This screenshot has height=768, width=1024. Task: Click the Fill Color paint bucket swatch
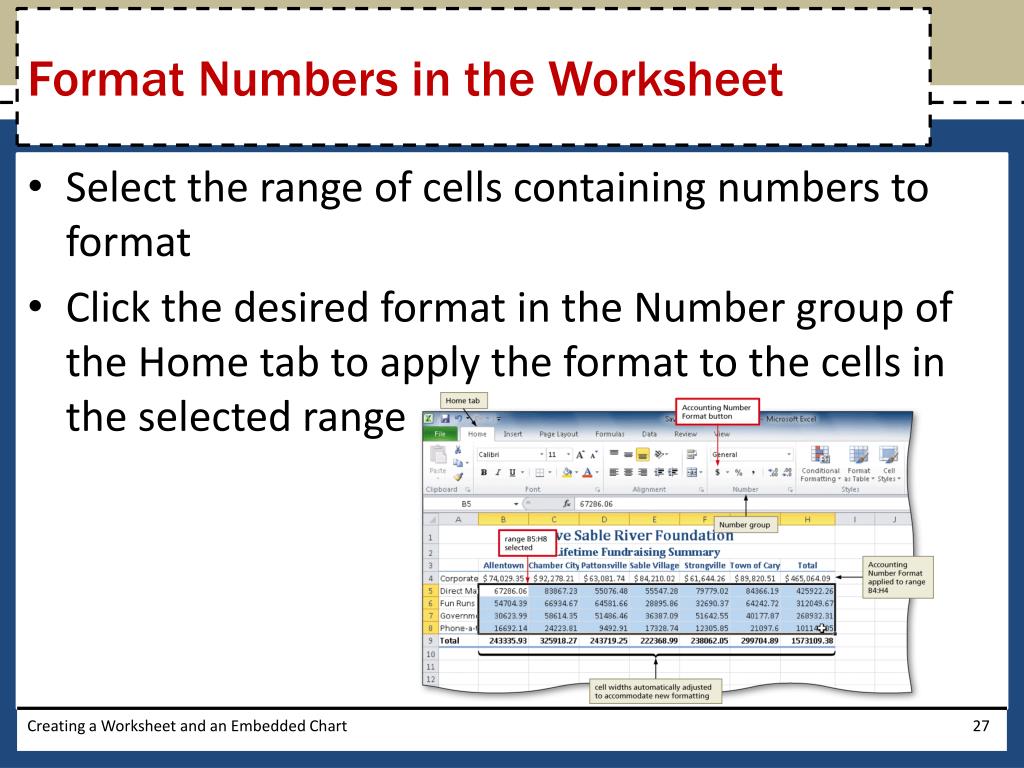pos(567,472)
